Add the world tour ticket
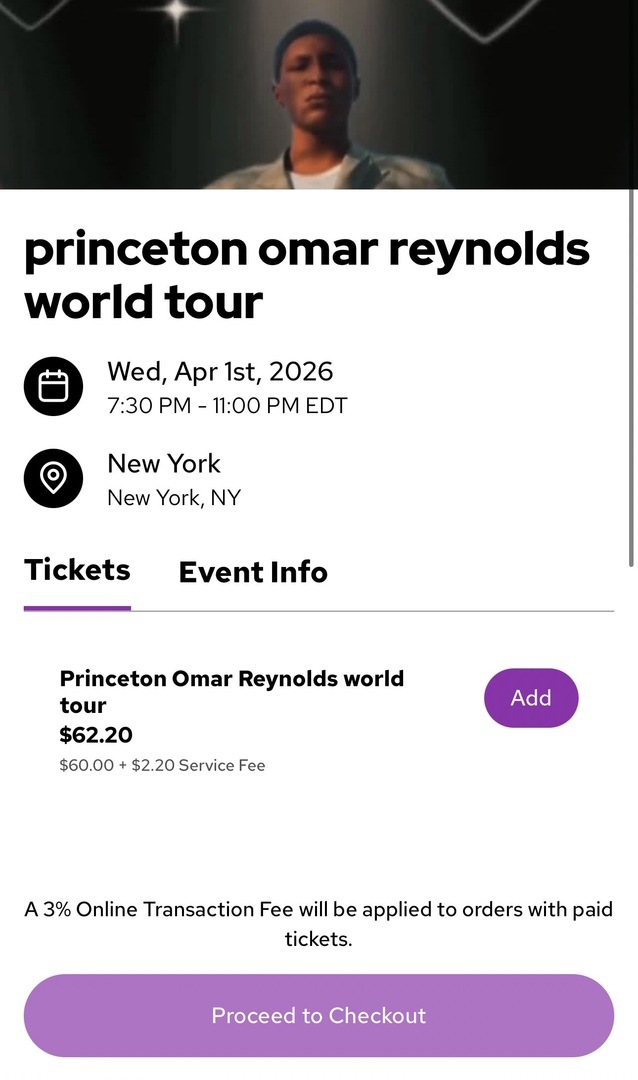The width and height of the screenshot is (638, 1080). 531,698
